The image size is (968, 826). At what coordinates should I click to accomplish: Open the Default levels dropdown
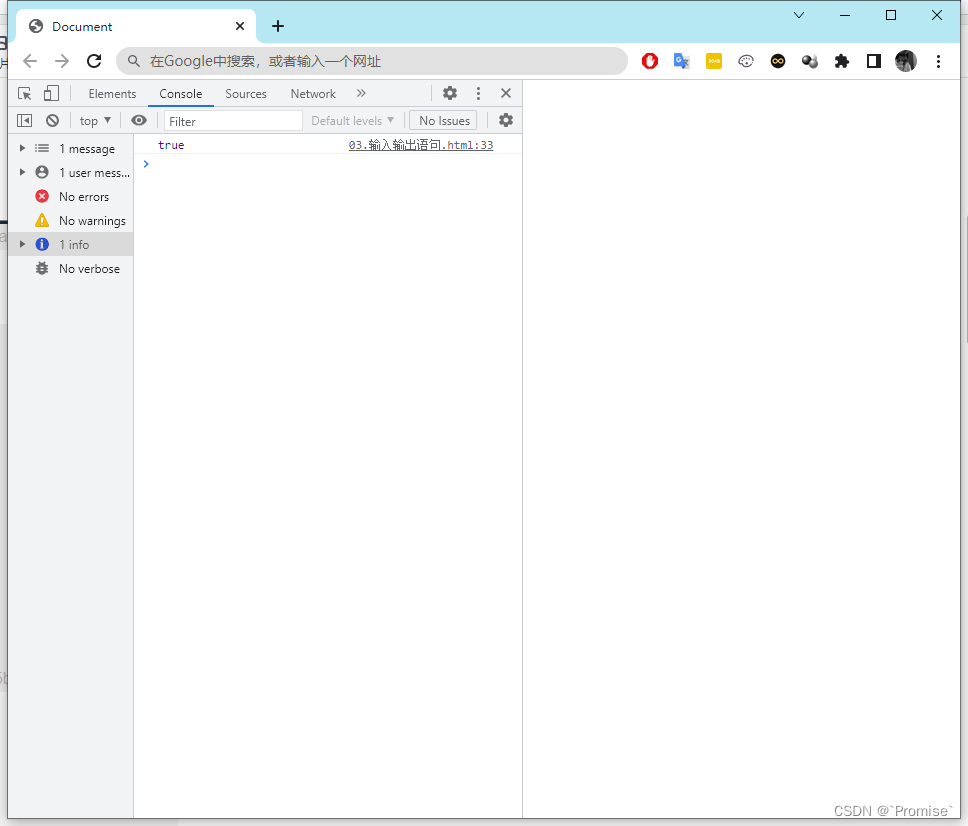coord(353,121)
